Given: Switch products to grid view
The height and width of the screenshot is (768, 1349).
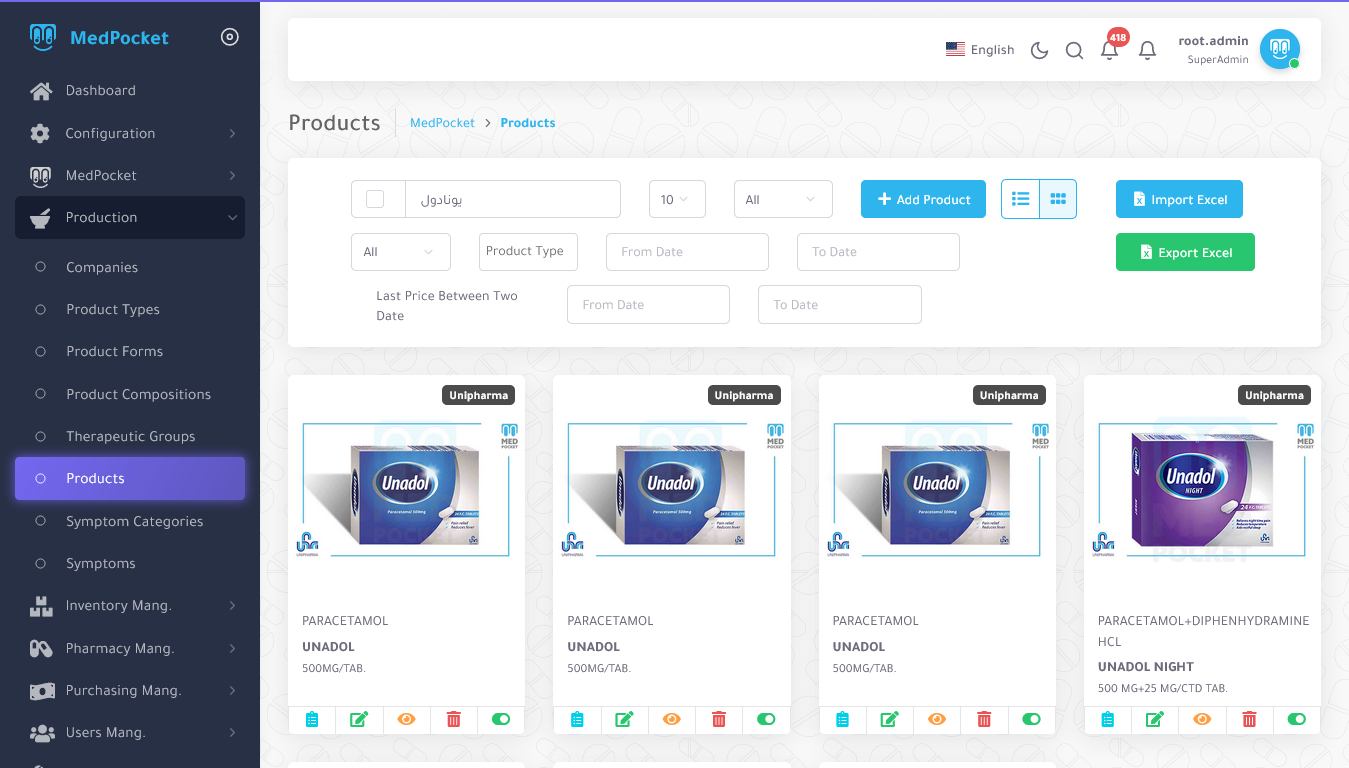Looking at the screenshot, I should (1058, 199).
